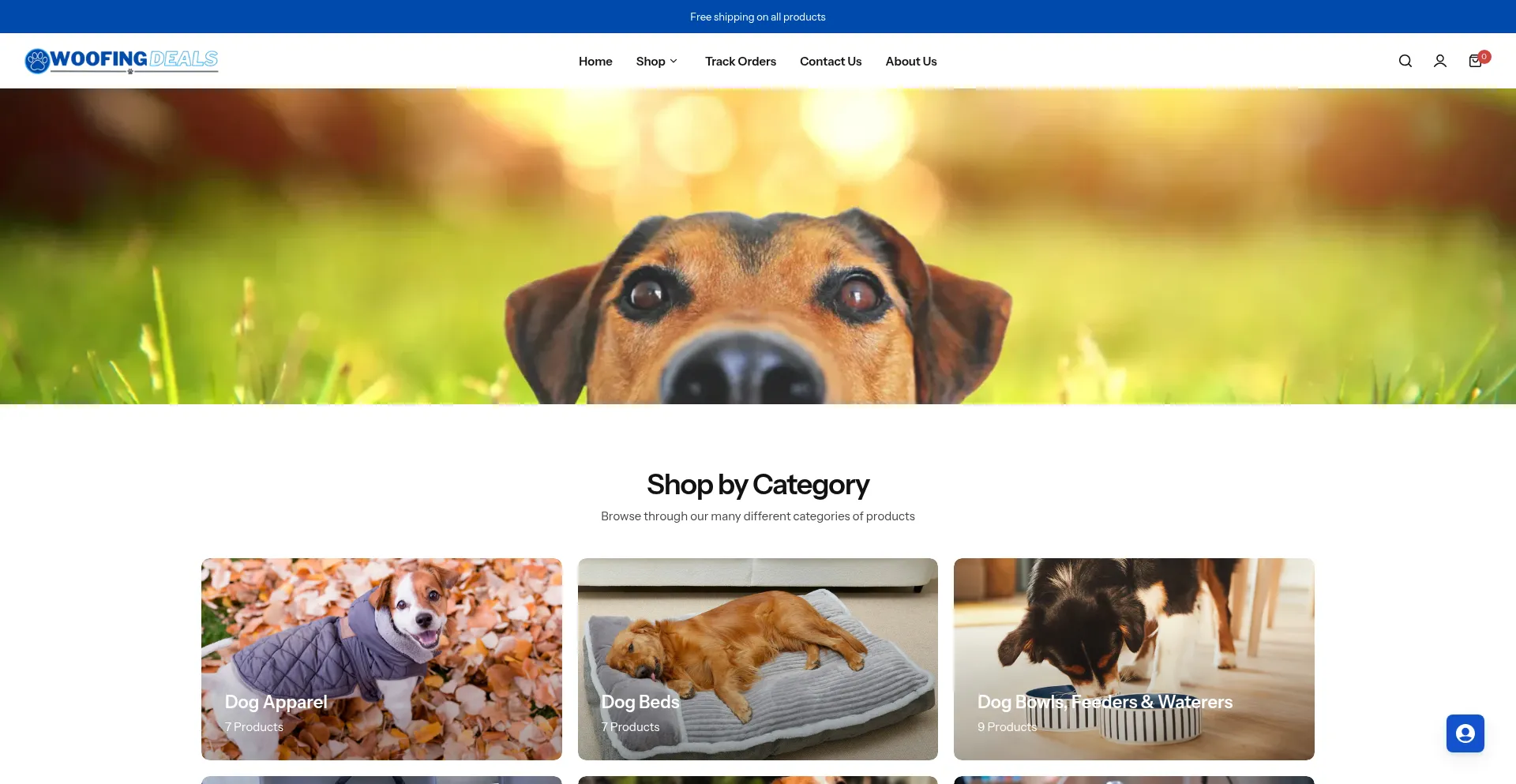Screen dimensions: 1516x784
Task: Click the Woofing Deals paw logo
Action: pyautogui.click(x=37, y=61)
